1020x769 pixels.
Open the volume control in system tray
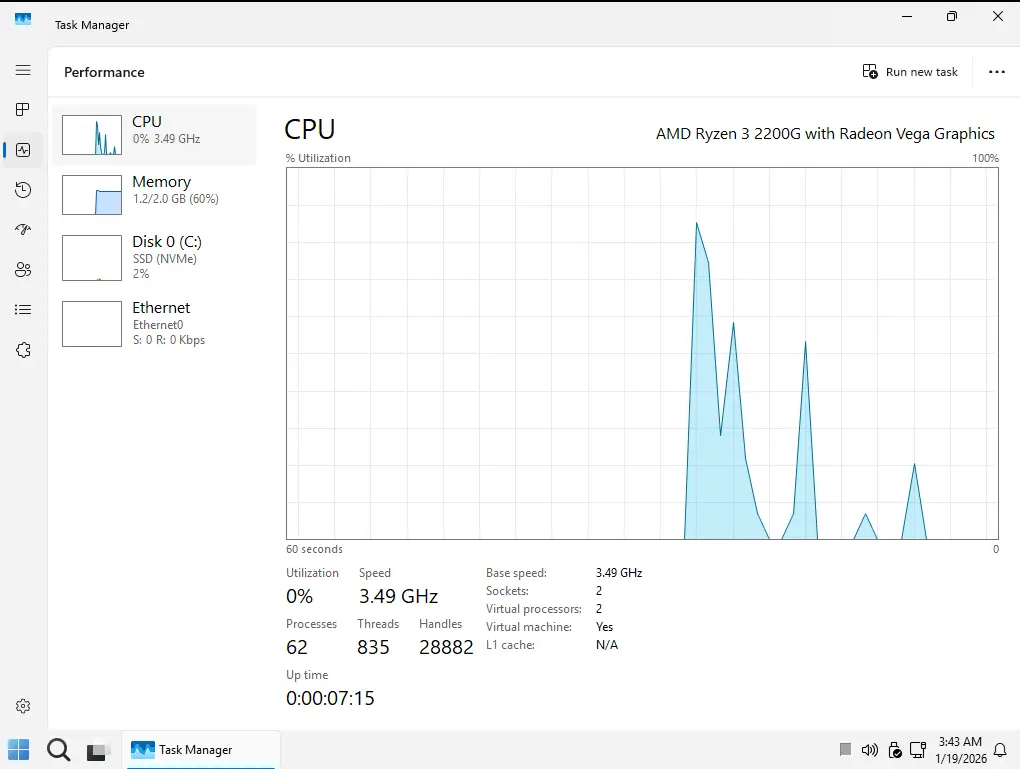(869, 750)
